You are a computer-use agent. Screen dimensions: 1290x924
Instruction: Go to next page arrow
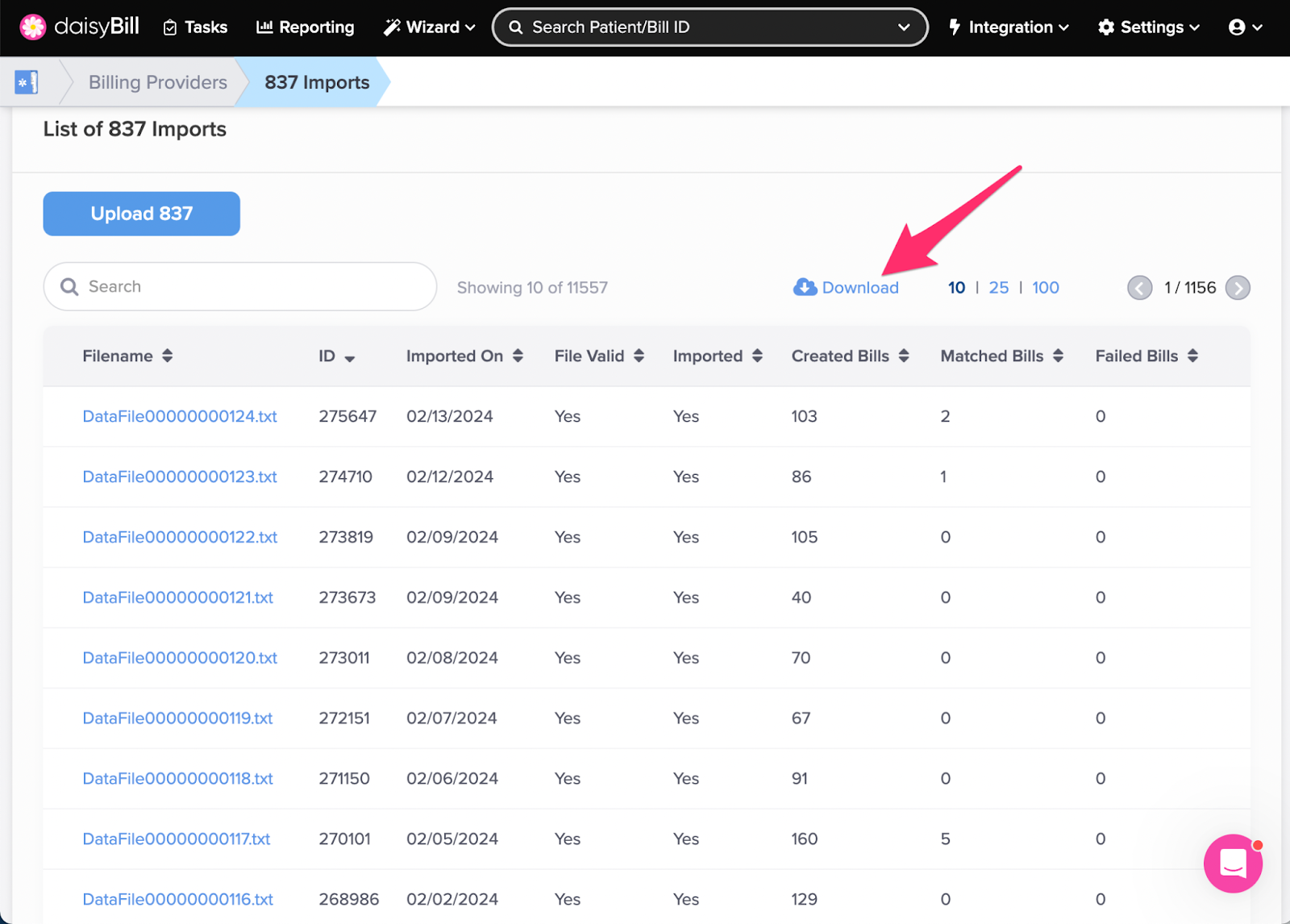click(1238, 288)
